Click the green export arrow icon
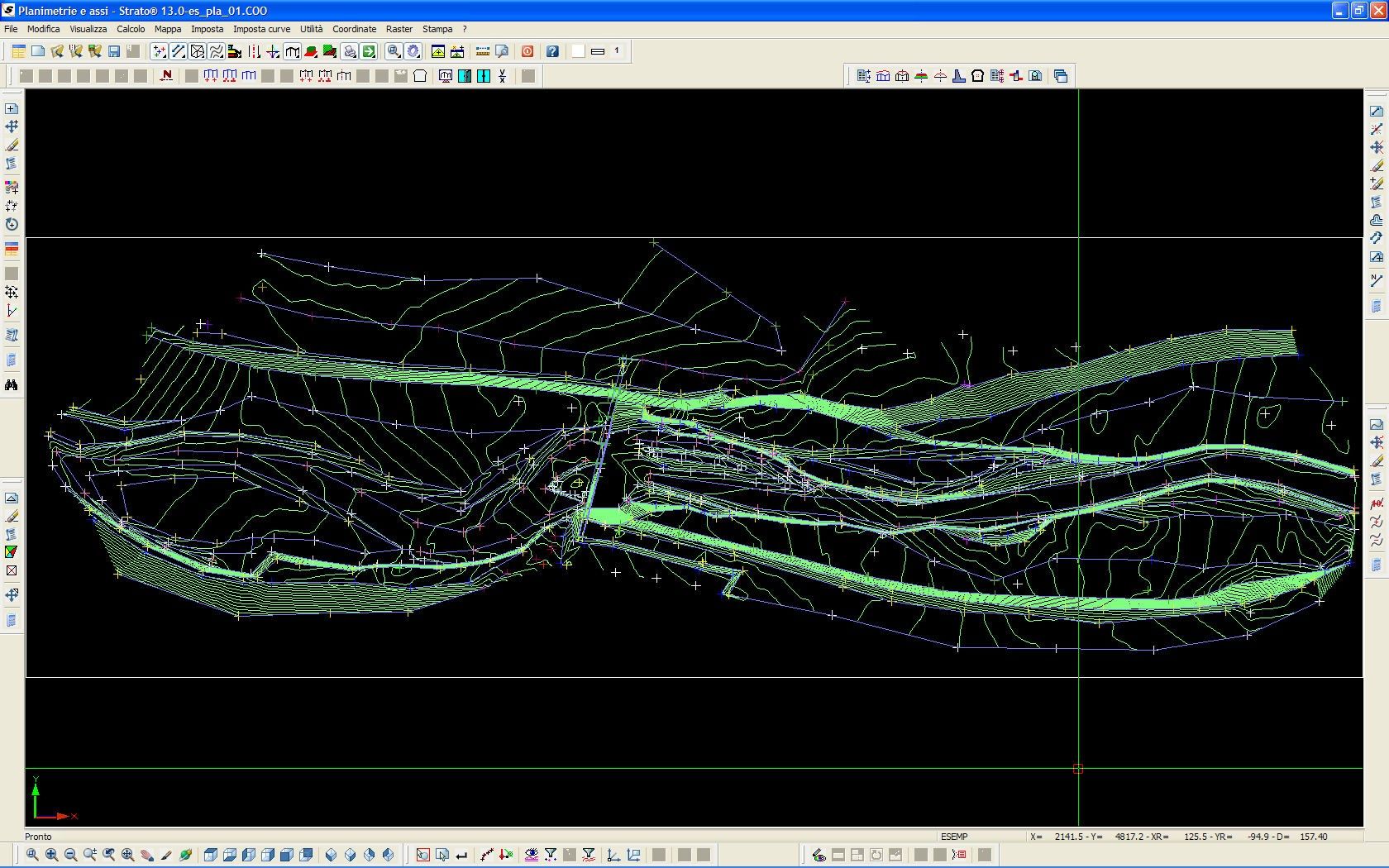The height and width of the screenshot is (868, 1389). click(x=368, y=51)
